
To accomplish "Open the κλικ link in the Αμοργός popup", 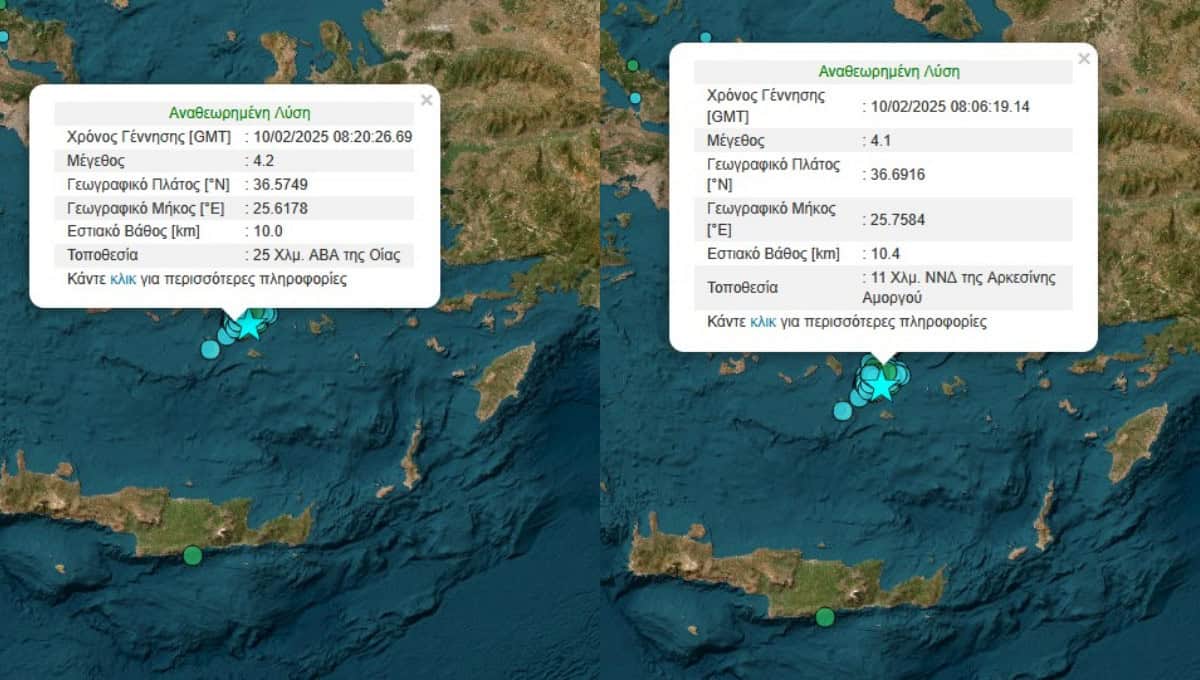I will click(x=763, y=322).
